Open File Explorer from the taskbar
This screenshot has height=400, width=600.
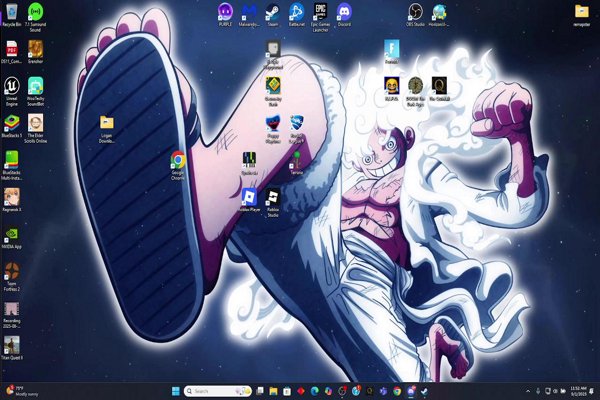click(273, 391)
